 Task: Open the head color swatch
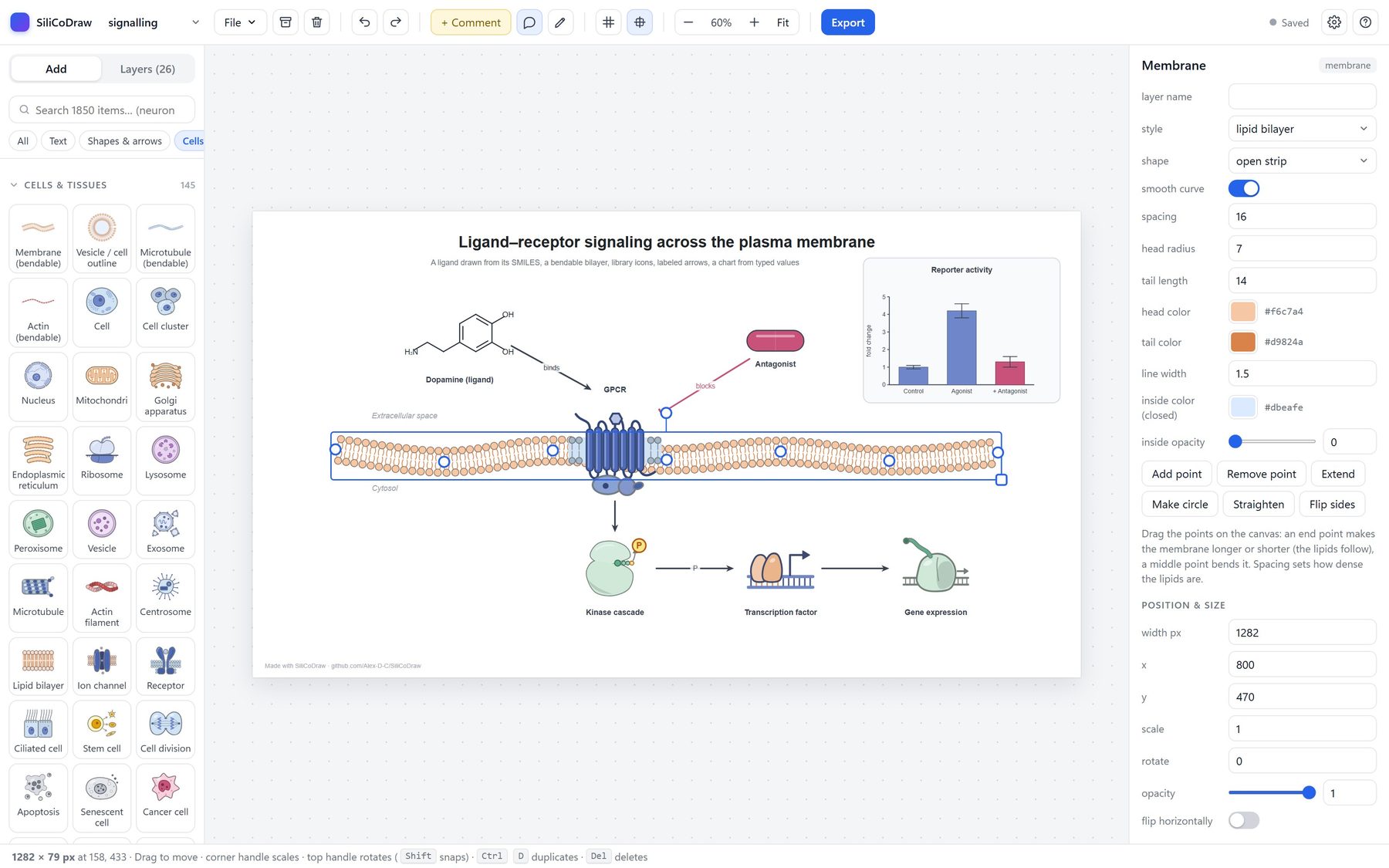point(1242,312)
